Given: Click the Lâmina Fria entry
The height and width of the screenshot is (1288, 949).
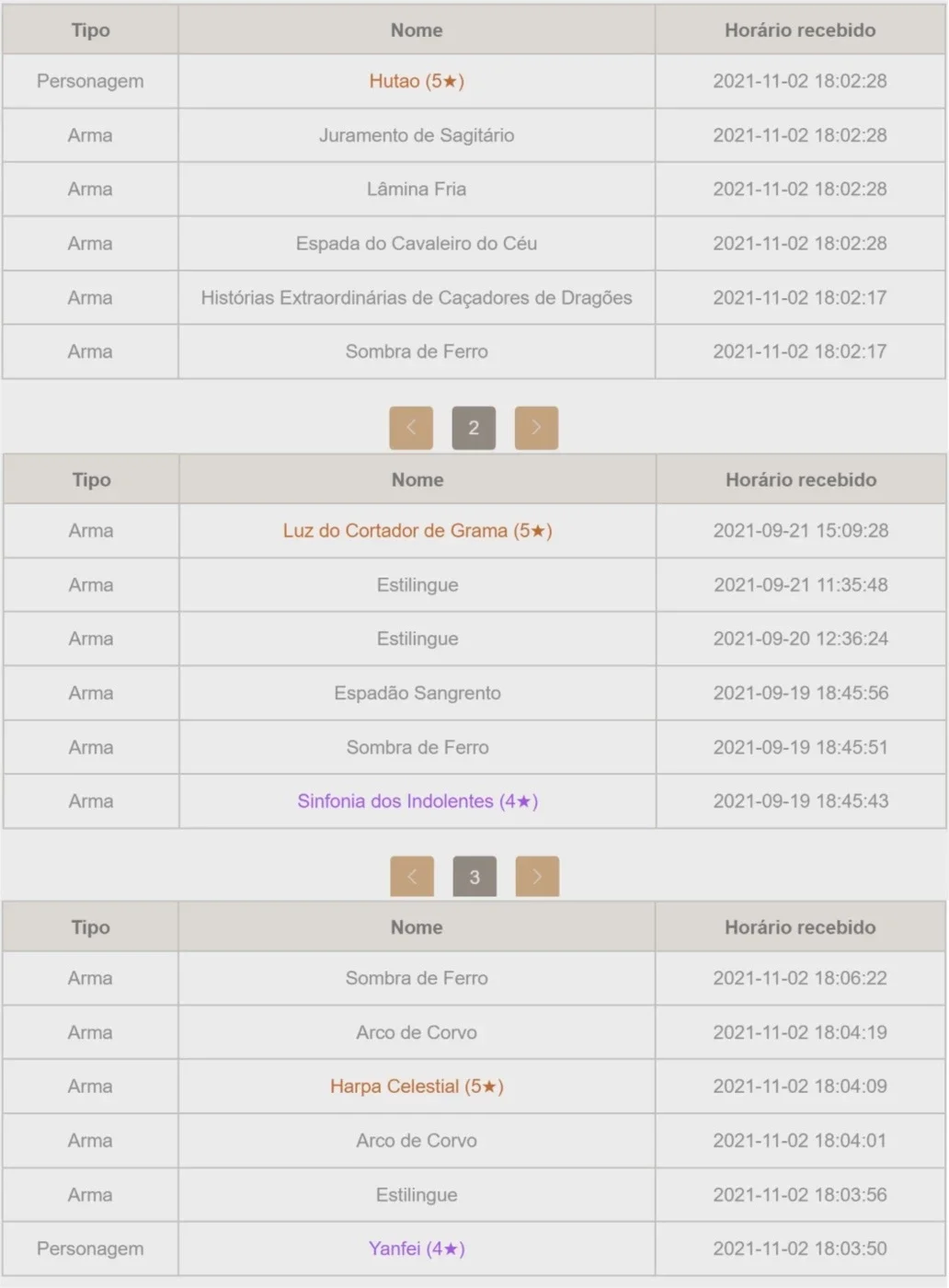Looking at the screenshot, I should (x=417, y=190).
